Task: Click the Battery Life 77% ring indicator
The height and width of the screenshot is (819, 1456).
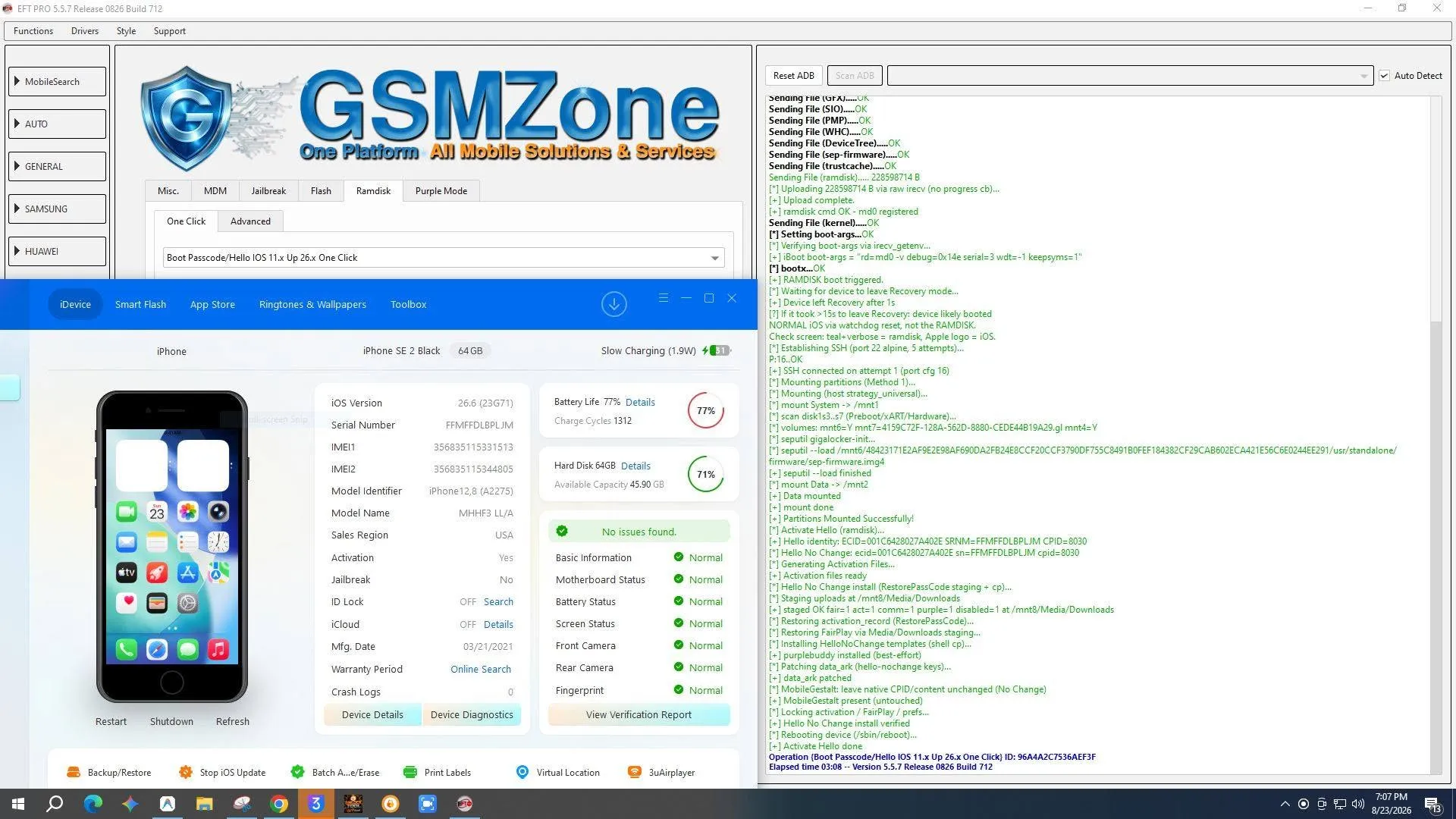Action: [706, 410]
